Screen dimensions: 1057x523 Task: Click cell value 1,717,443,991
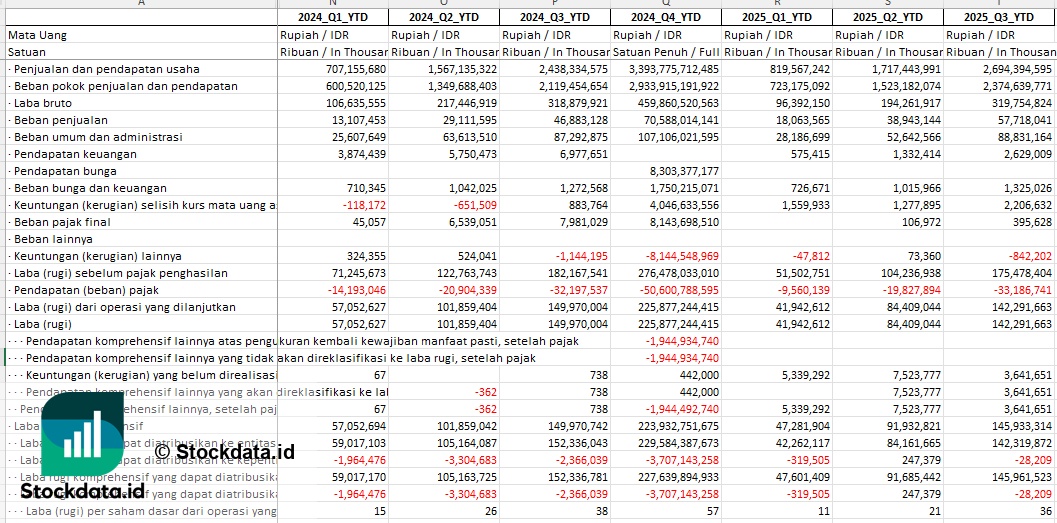pyautogui.click(x=905, y=69)
